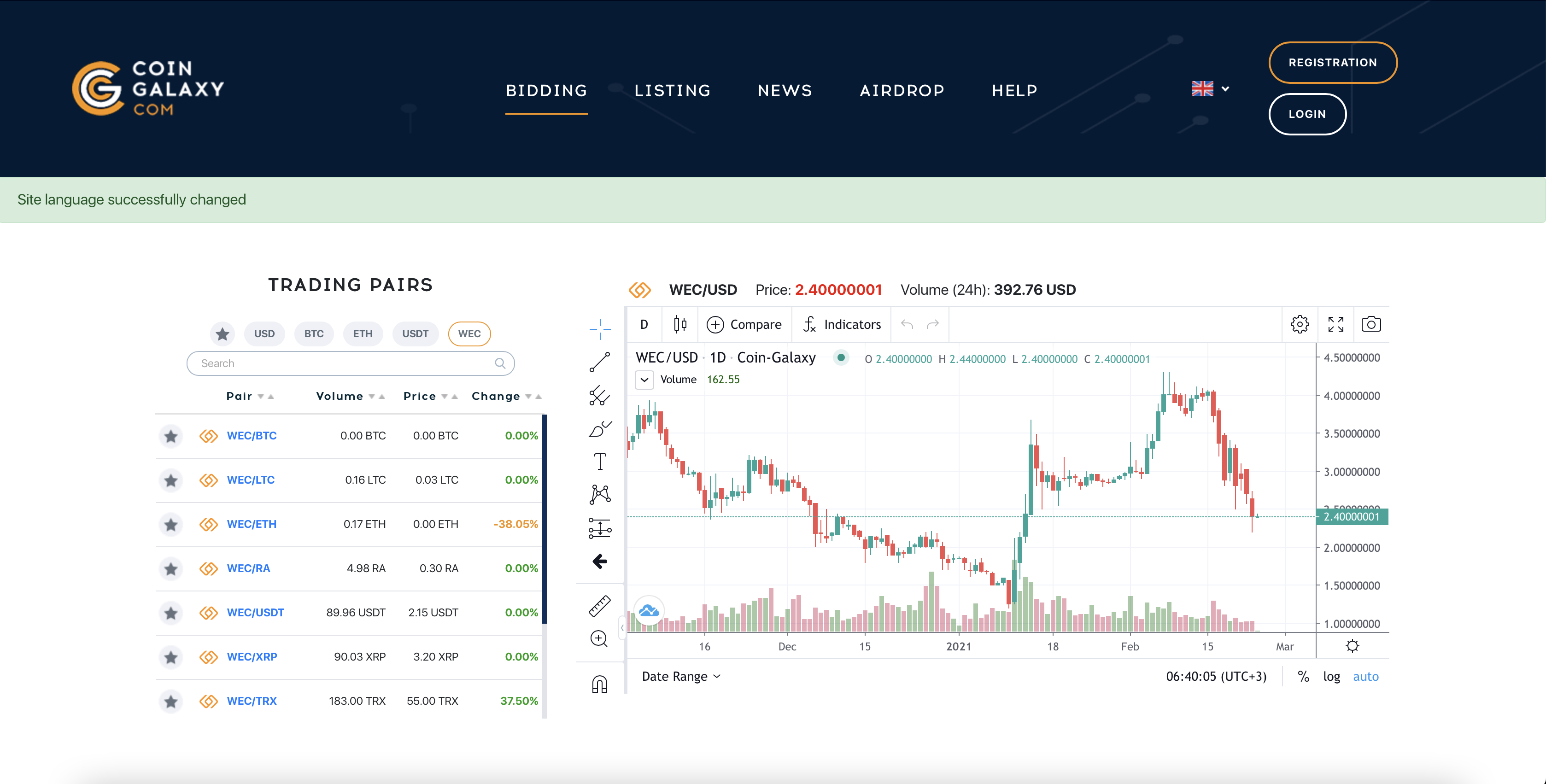The image size is (1546, 784).
Task: Click the WEC/BTC coin logo icon
Action: tap(208, 436)
